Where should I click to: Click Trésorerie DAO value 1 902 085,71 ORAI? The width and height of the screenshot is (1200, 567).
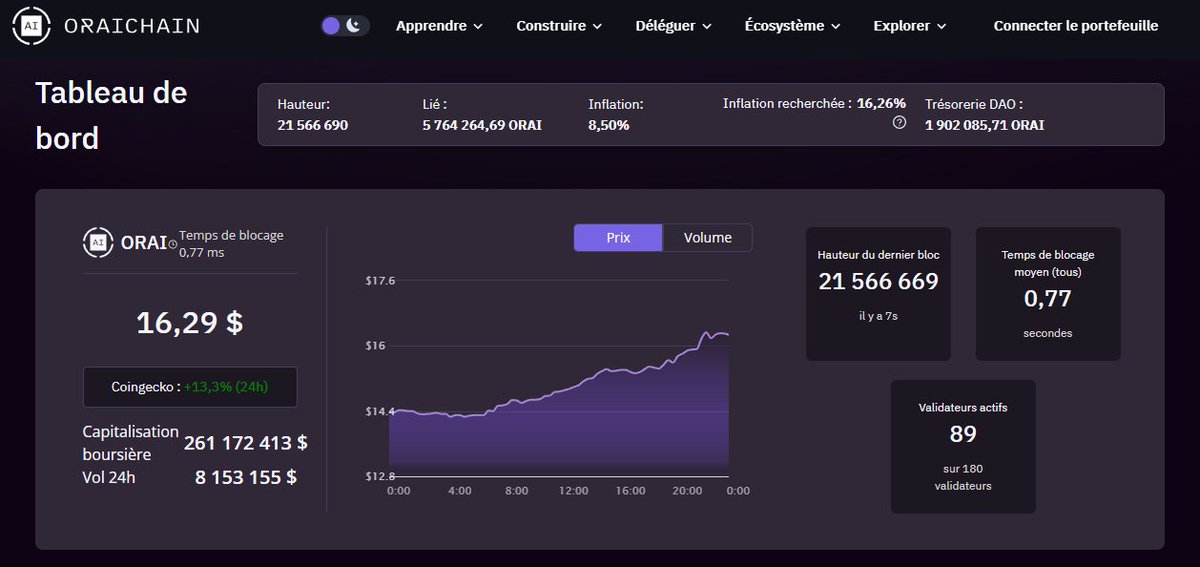[984, 125]
